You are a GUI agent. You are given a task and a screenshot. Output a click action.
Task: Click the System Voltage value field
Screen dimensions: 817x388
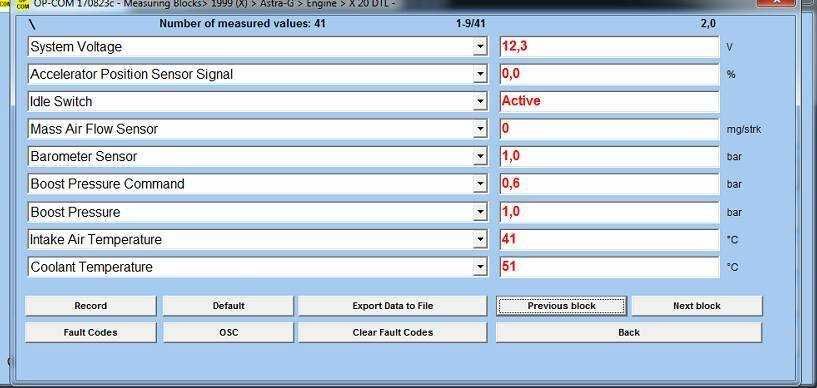point(609,47)
